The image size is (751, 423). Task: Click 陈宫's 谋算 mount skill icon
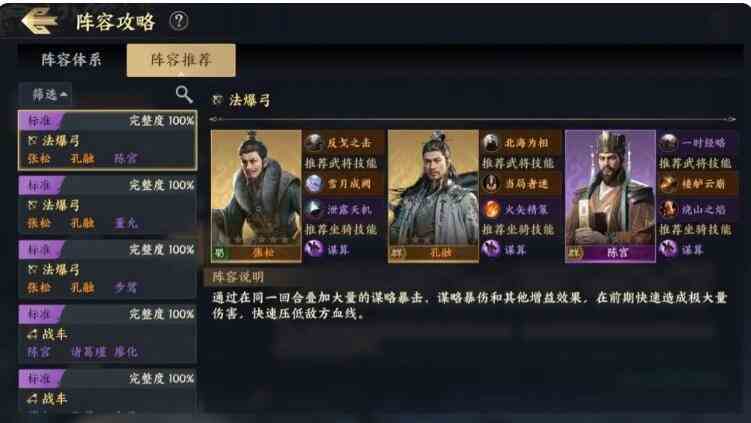coord(668,249)
